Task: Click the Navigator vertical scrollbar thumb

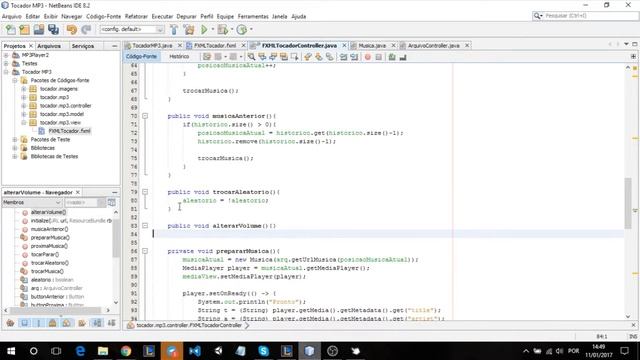Action: point(116,238)
